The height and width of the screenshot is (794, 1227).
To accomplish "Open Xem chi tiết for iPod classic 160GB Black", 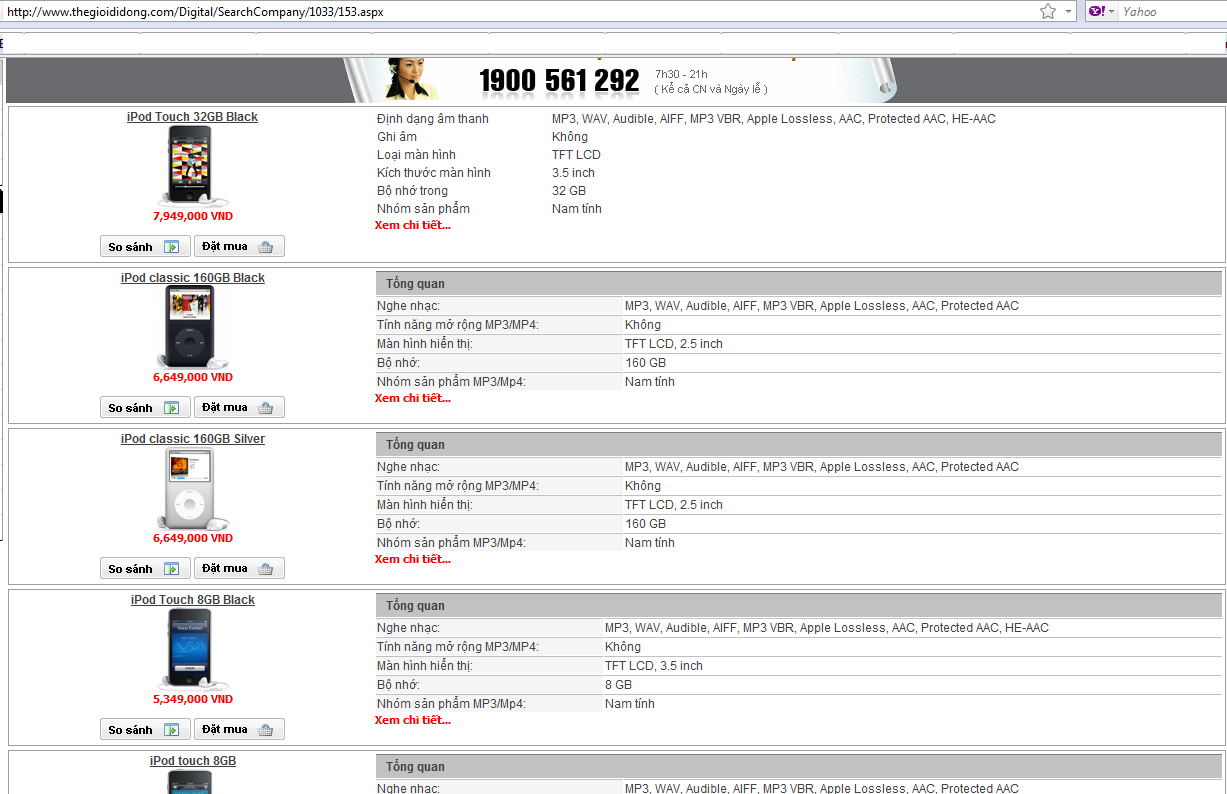I will (413, 398).
